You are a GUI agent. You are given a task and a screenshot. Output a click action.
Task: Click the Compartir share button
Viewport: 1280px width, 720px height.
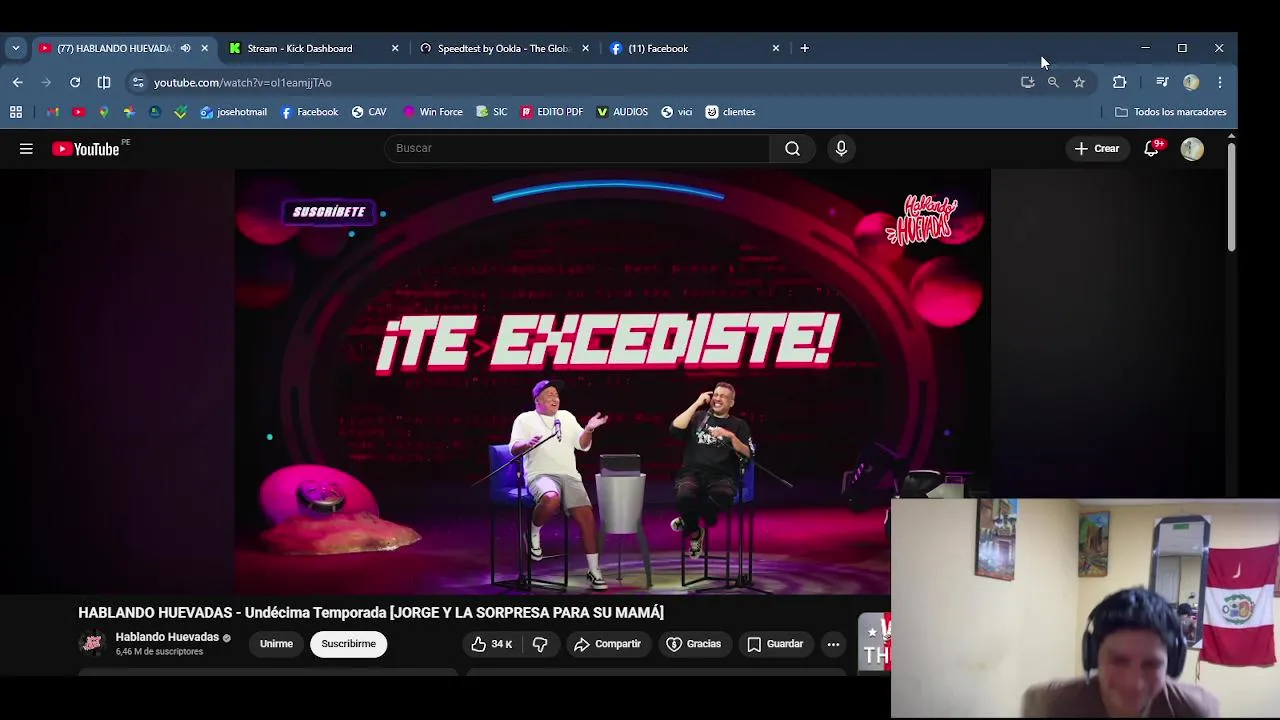pos(608,644)
